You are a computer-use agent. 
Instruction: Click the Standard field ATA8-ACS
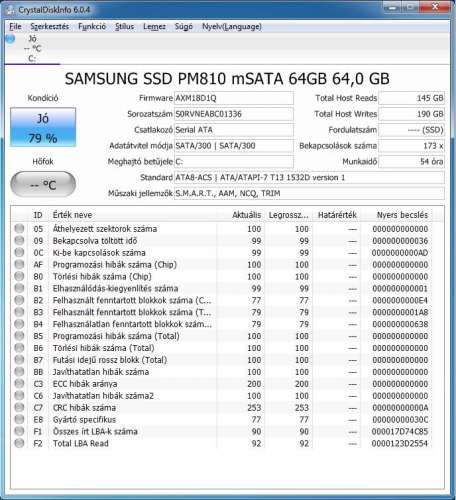click(309, 178)
